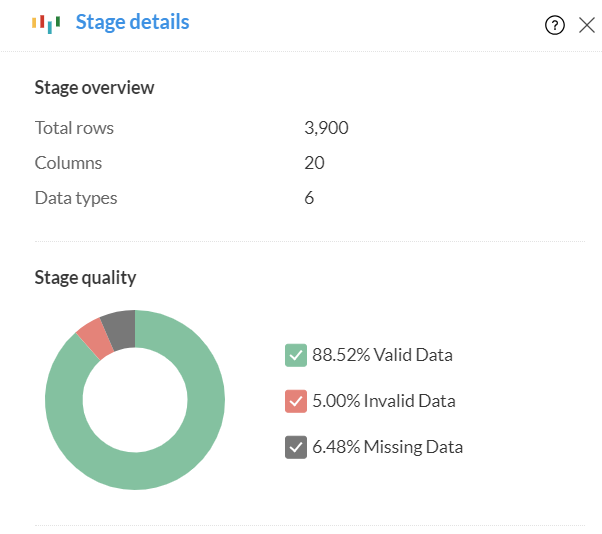Image resolution: width=602 pixels, height=534 pixels.
Task: Click the Stage details bar-chart icon
Action: click(46, 22)
